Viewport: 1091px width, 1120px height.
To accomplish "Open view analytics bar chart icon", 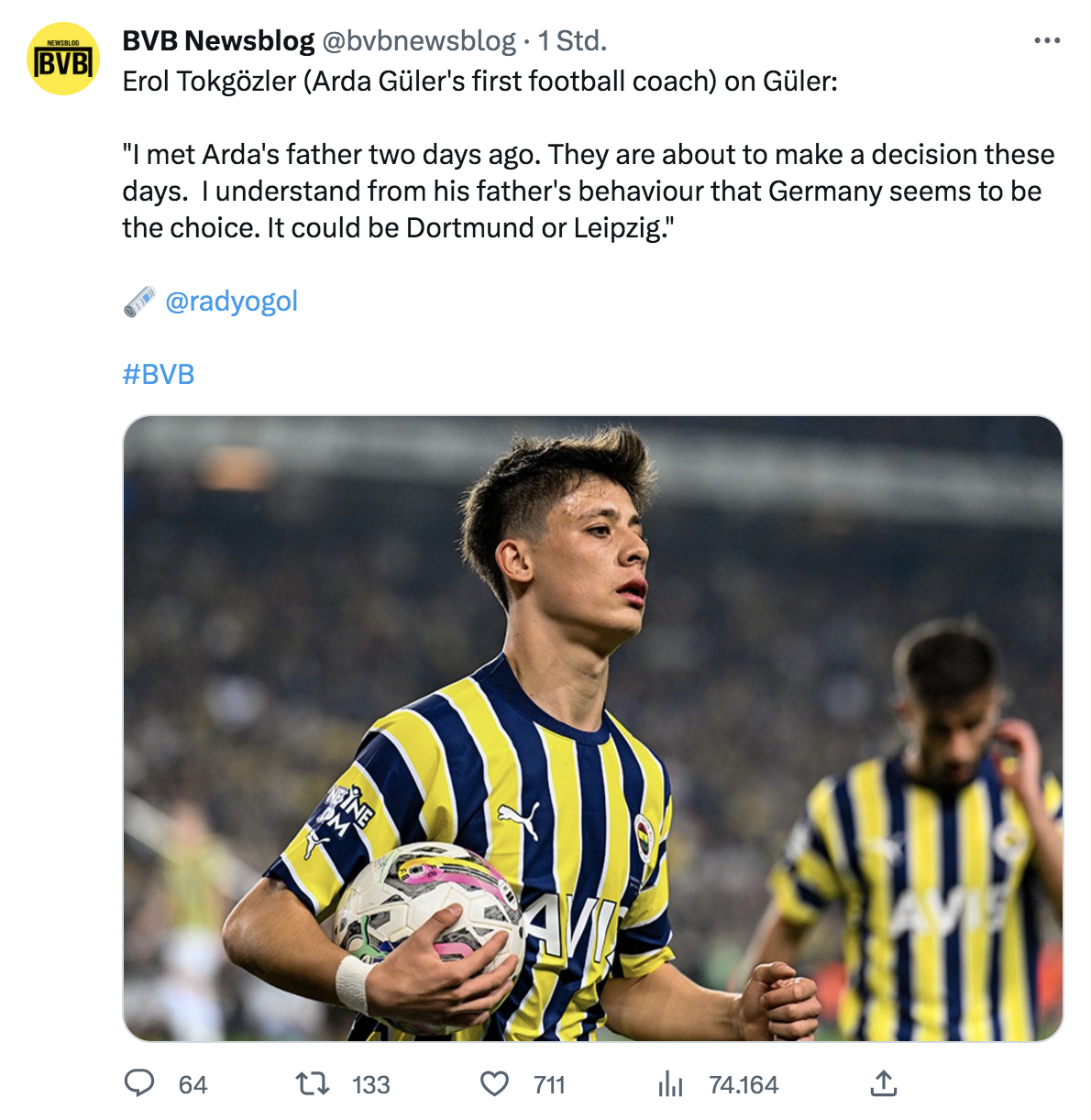I will pos(670,1083).
